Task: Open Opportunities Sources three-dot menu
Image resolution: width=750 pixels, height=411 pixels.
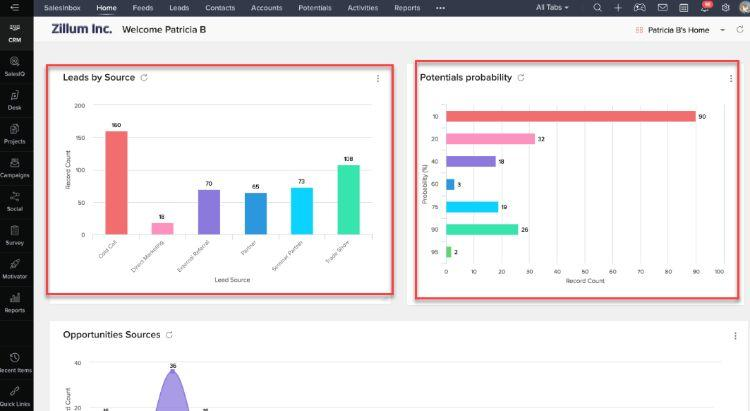Action: coord(735,336)
